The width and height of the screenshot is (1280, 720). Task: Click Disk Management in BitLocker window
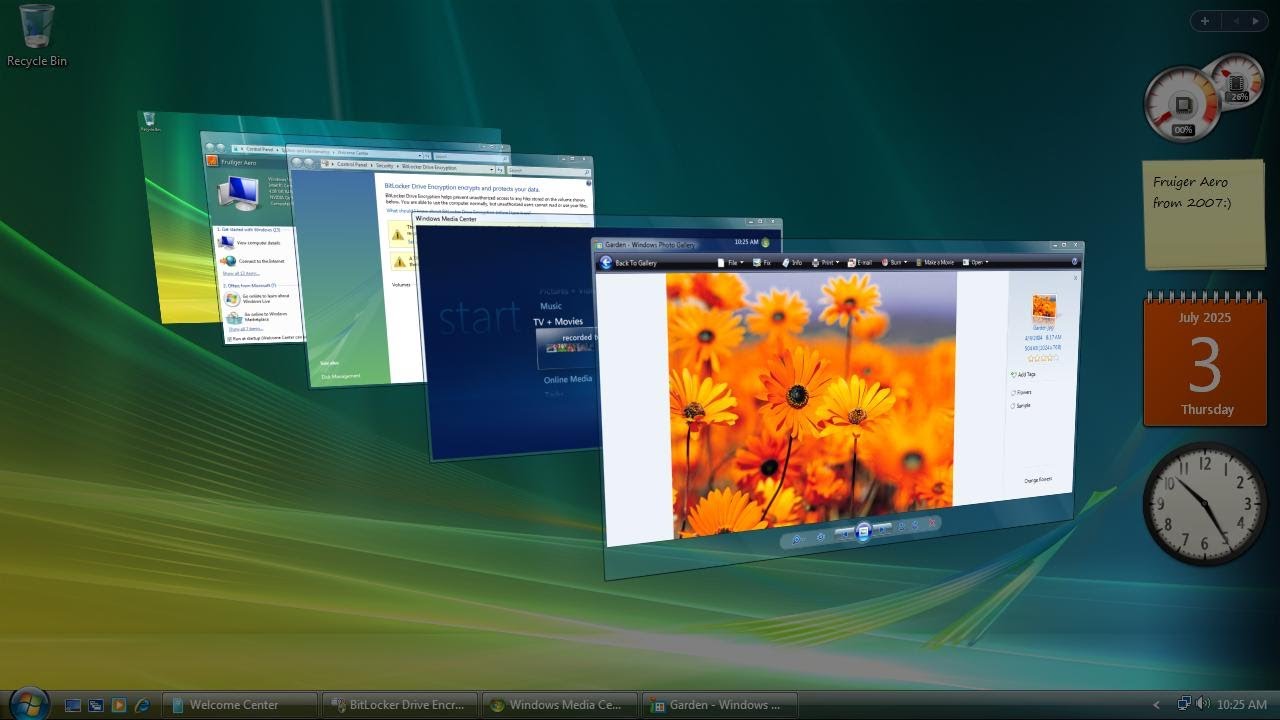340,377
